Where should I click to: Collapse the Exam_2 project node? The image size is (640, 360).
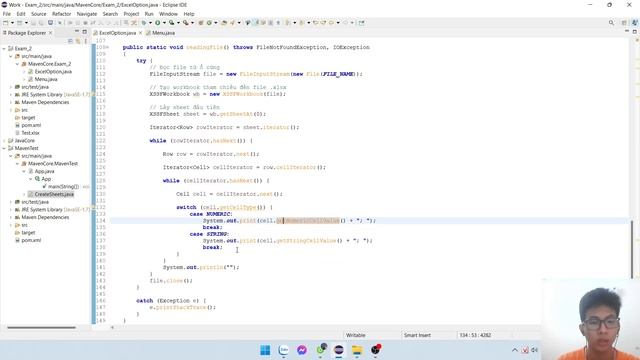4,49
